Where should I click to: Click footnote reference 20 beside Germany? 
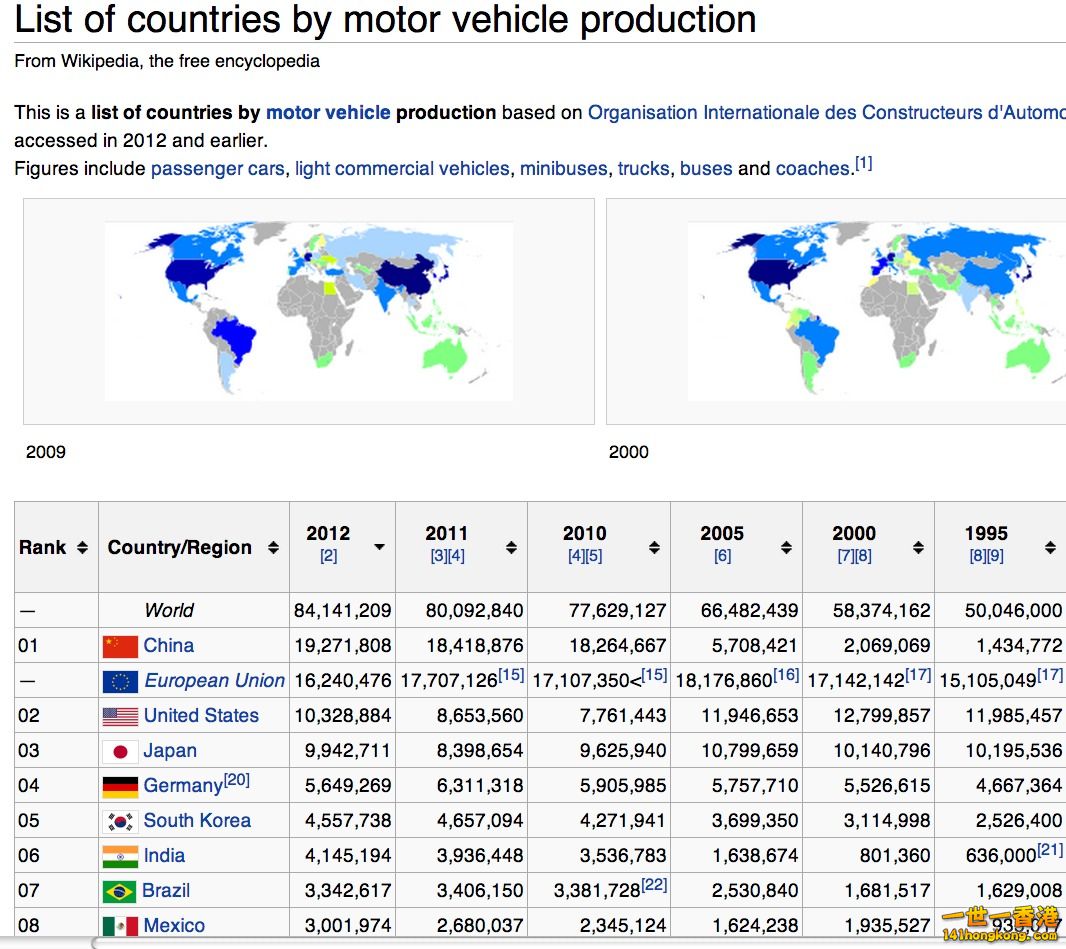tap(237, 780)
